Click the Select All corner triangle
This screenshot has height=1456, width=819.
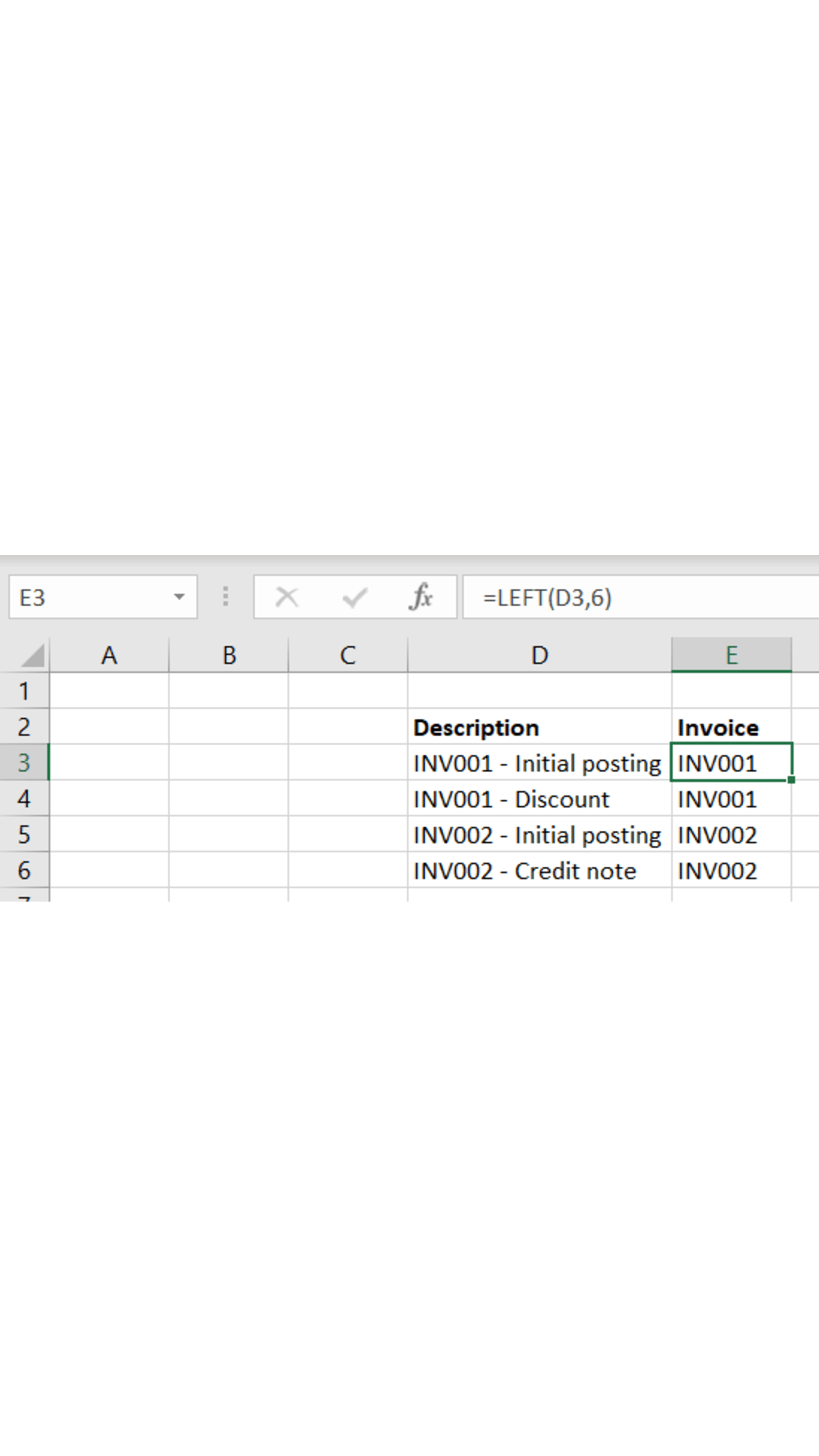[33, 656]
